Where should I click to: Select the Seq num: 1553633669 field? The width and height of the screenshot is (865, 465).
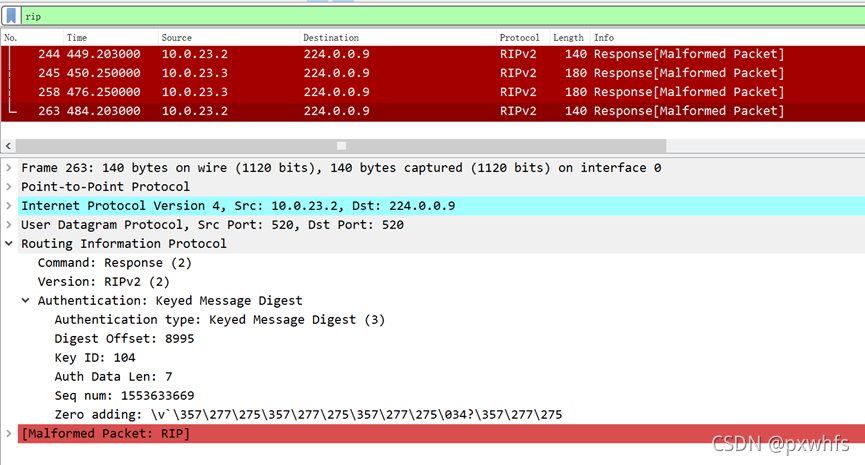pyautogui.click(x=124, y=395)
